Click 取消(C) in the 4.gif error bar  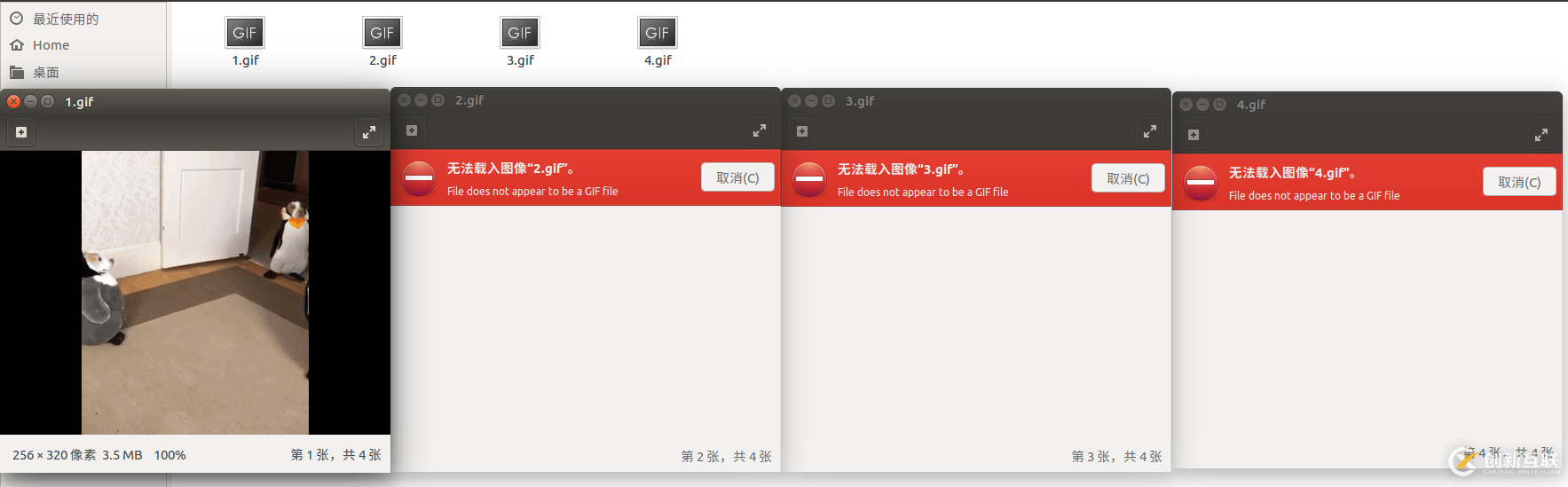[1519, 182]
